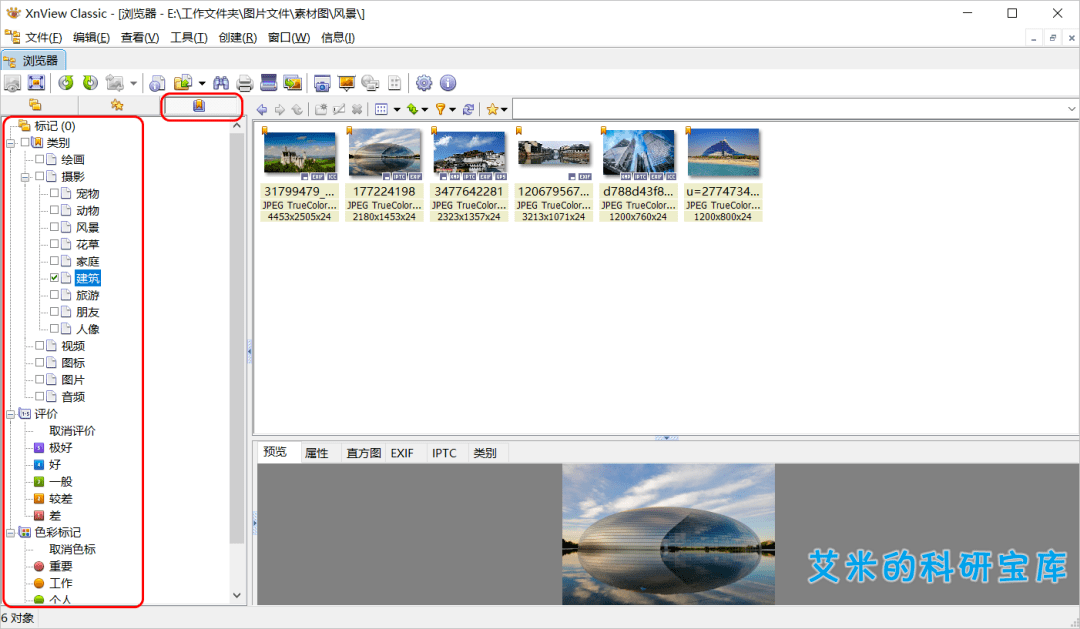Viewport: 1080px width, 629px height.
Task: Tick the 视频 category checkbox
Action: pos(40,346)
